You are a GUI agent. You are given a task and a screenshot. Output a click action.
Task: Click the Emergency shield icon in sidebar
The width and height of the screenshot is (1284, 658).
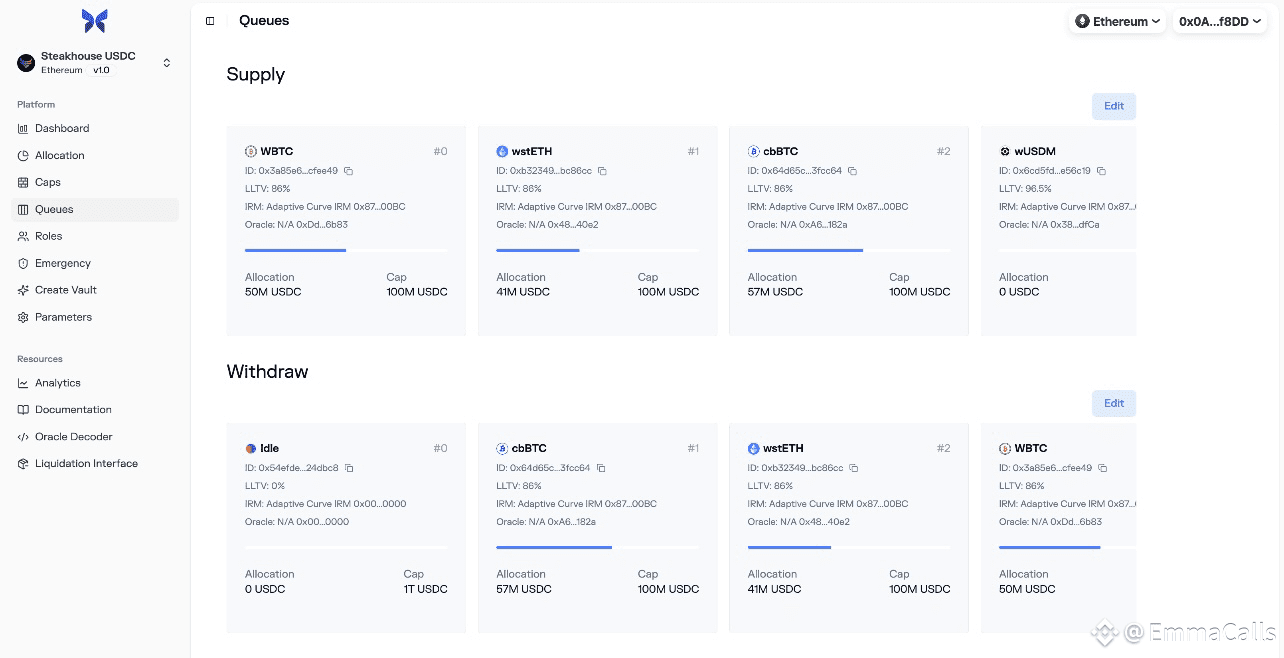pos(24,263)
